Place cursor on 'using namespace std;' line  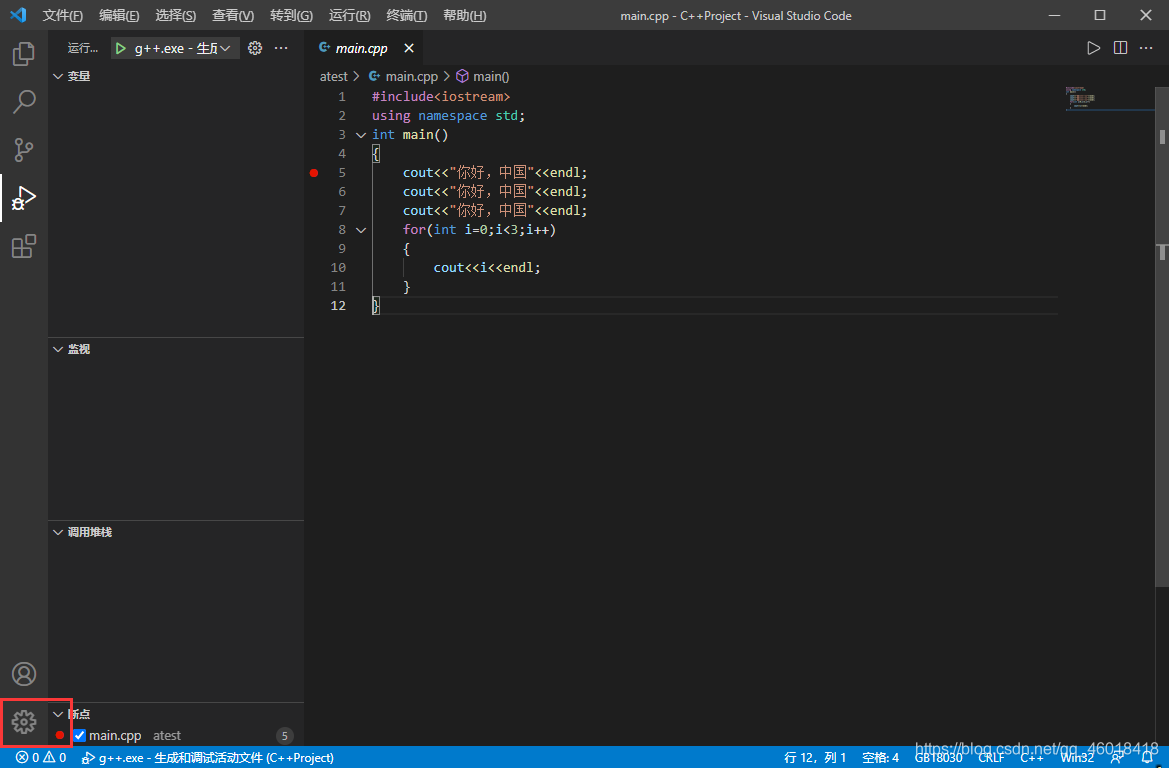click(x=448, y=116)
